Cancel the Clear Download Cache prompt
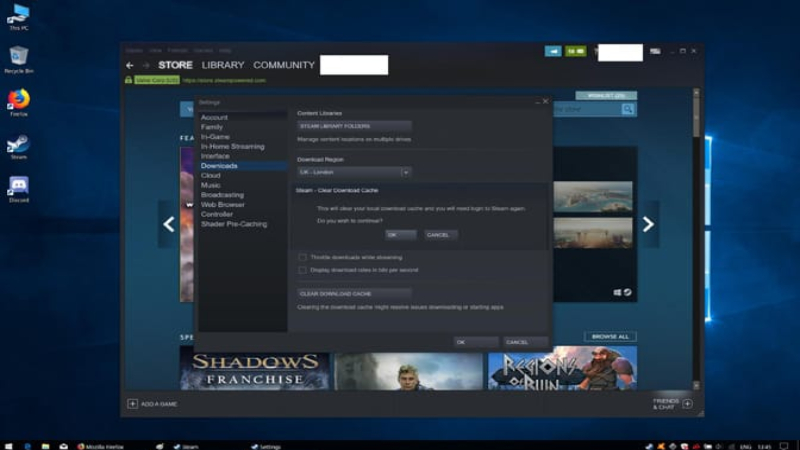 click(440, 235)
